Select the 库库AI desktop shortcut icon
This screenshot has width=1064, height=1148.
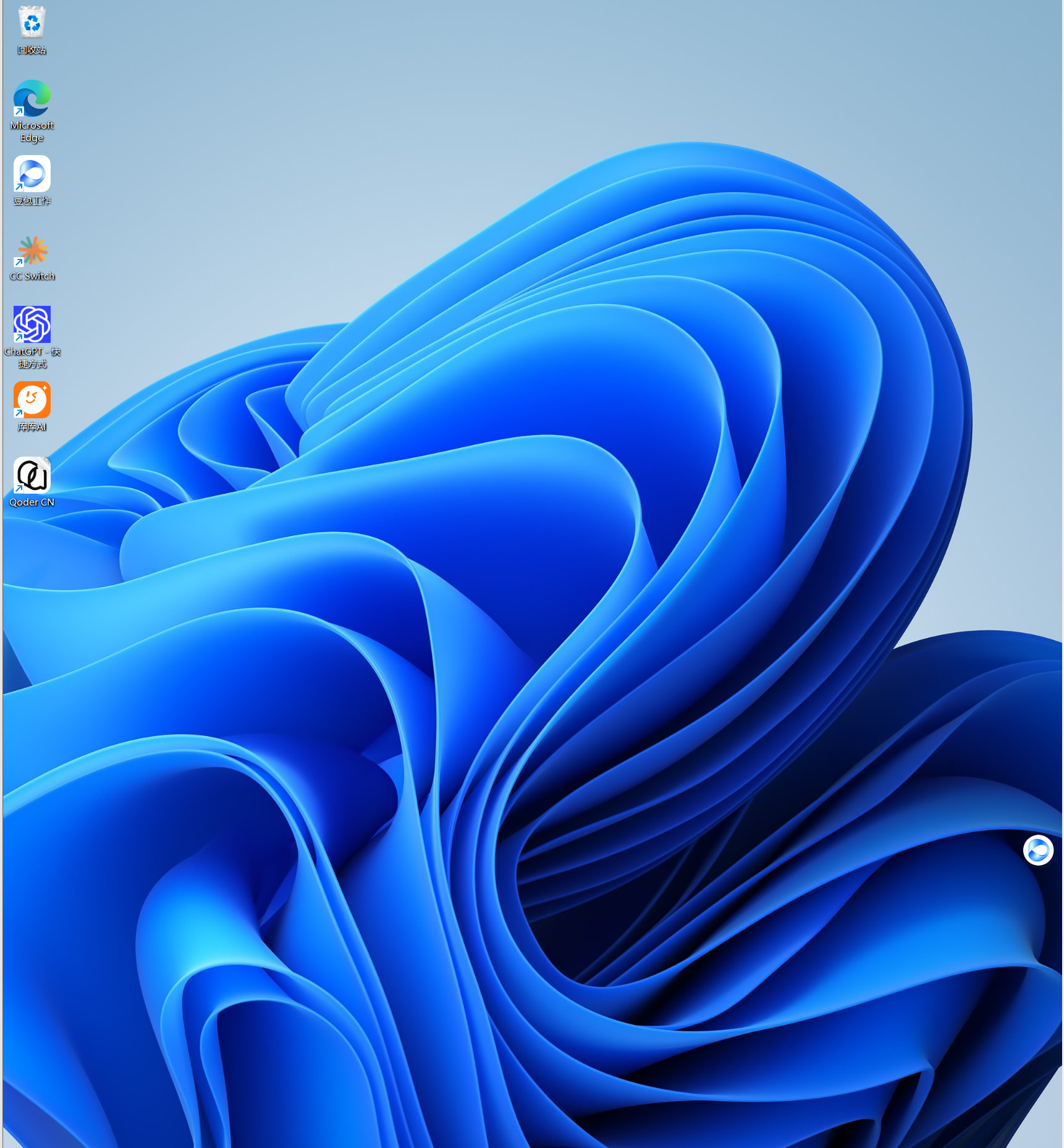click(32, 400)
